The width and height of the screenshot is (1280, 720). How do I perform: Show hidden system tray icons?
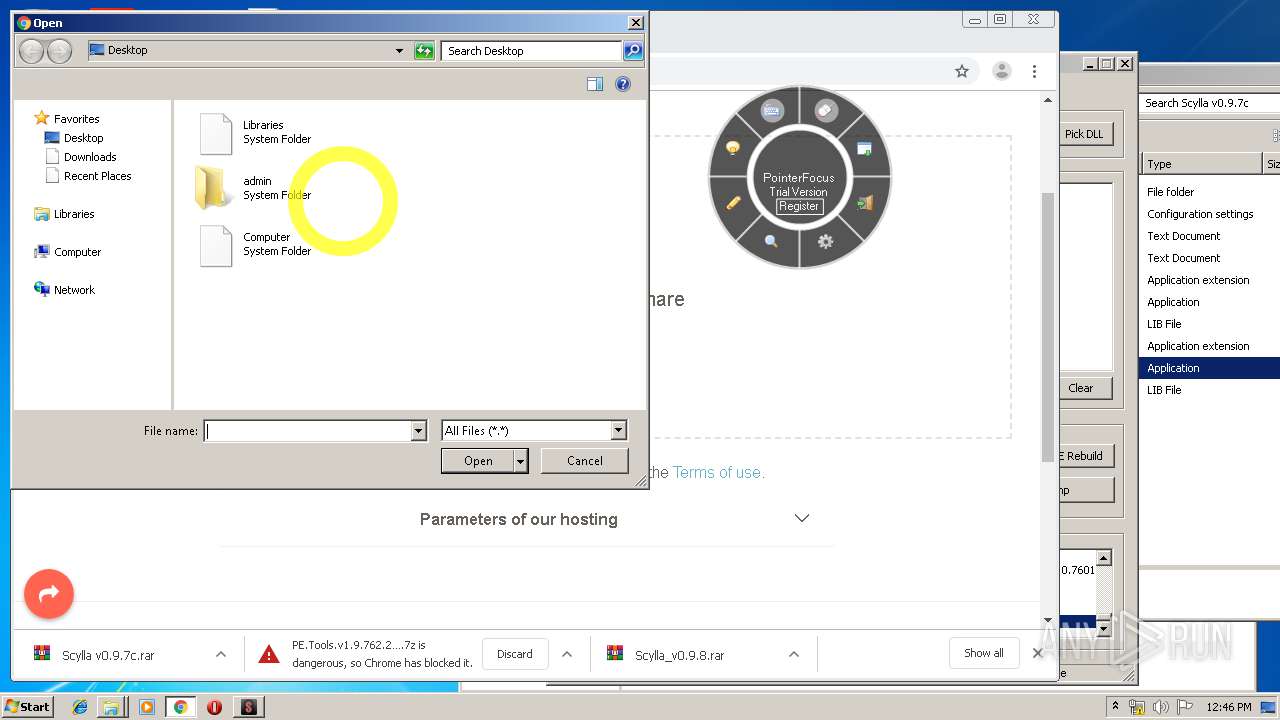[1115, 706]
